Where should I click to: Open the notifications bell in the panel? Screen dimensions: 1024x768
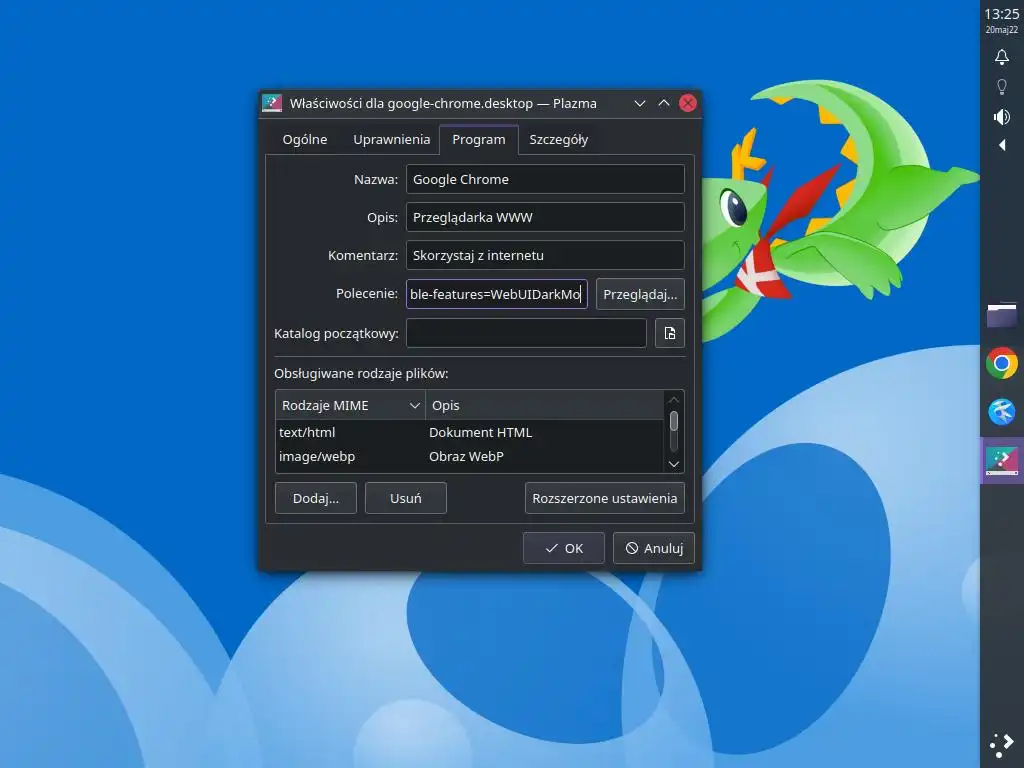(1002, 57)
